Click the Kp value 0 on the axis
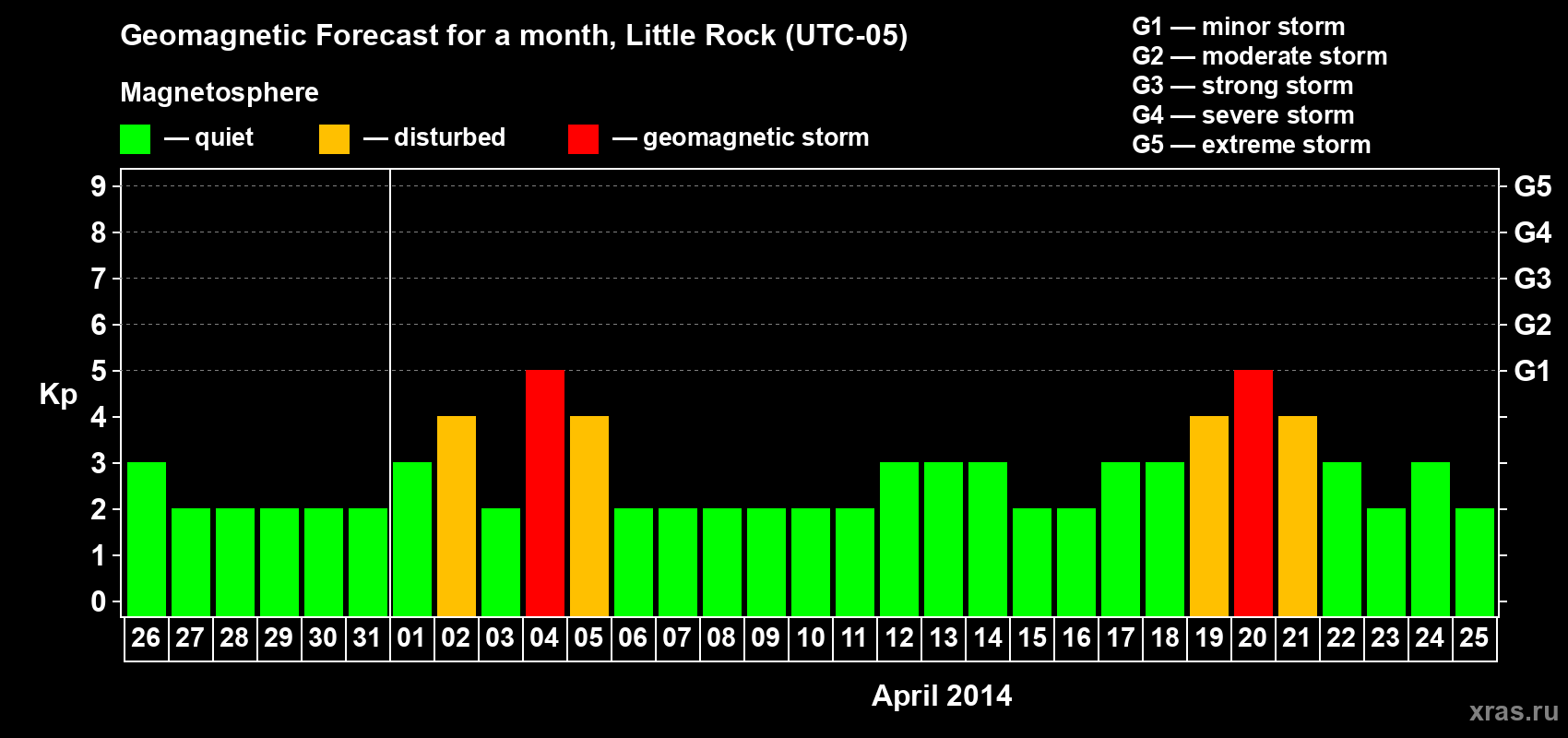The image size is (1568, 738). (99, 601)
